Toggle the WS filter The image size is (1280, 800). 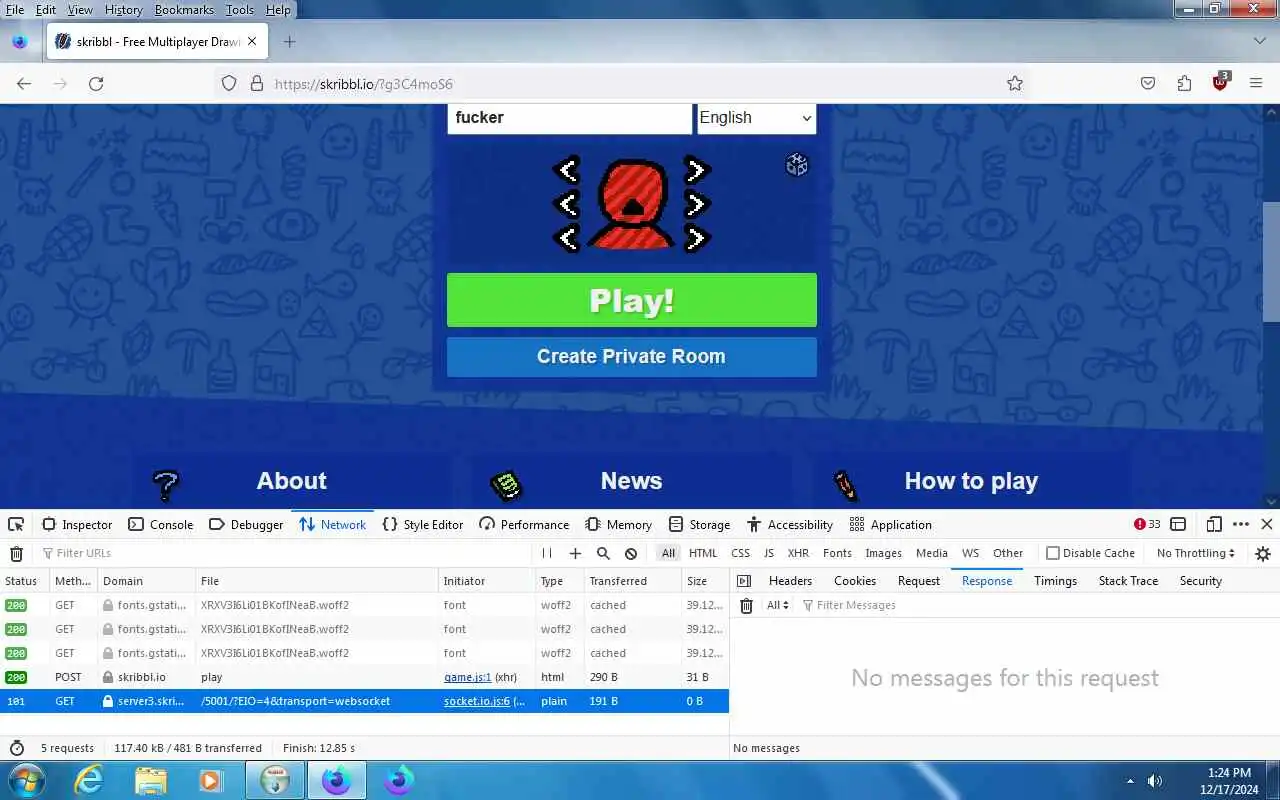click(970, 553)
